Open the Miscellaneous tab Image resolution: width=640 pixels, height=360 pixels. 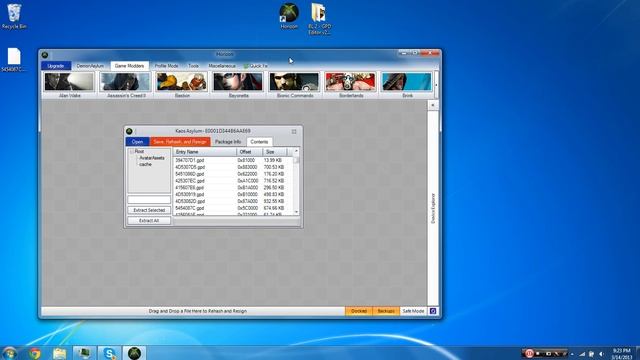tap(222, 66)
